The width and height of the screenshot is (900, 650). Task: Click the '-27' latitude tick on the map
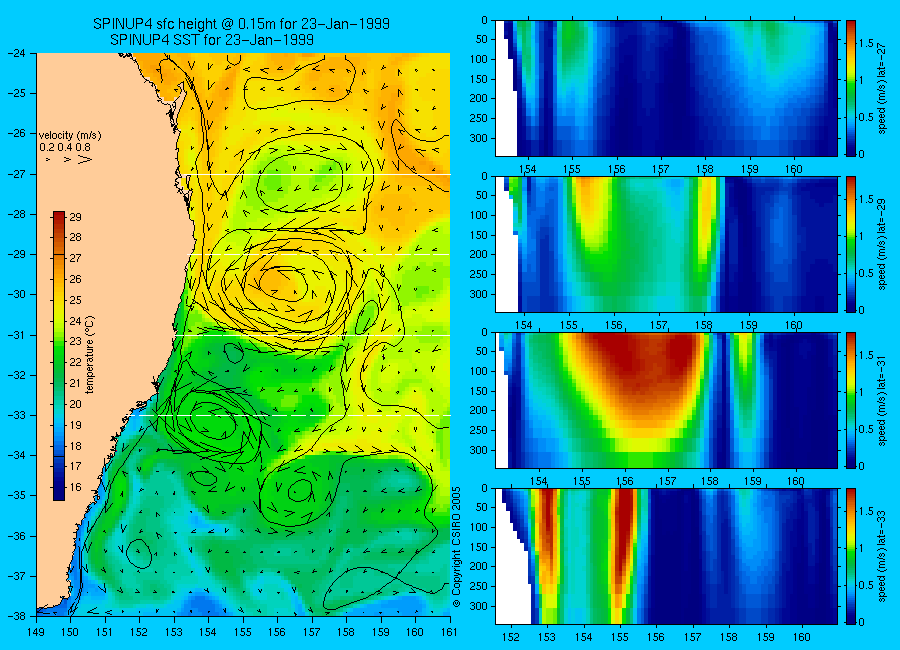pyautogui.click(x=16, y=174)
